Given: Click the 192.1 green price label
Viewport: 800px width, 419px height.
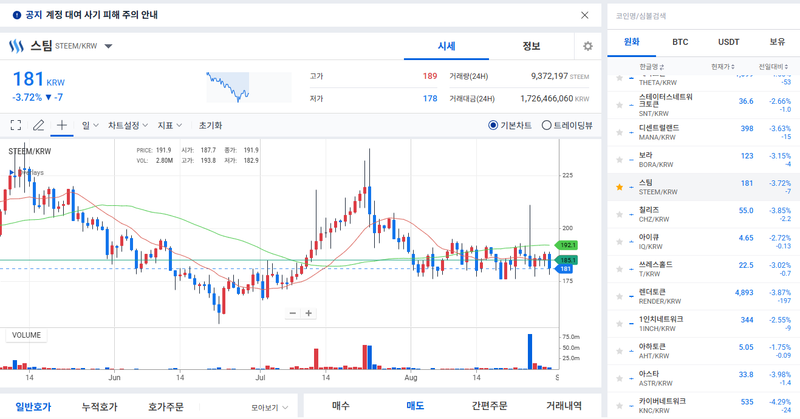Looking at the screenshot, I should 566,245.
